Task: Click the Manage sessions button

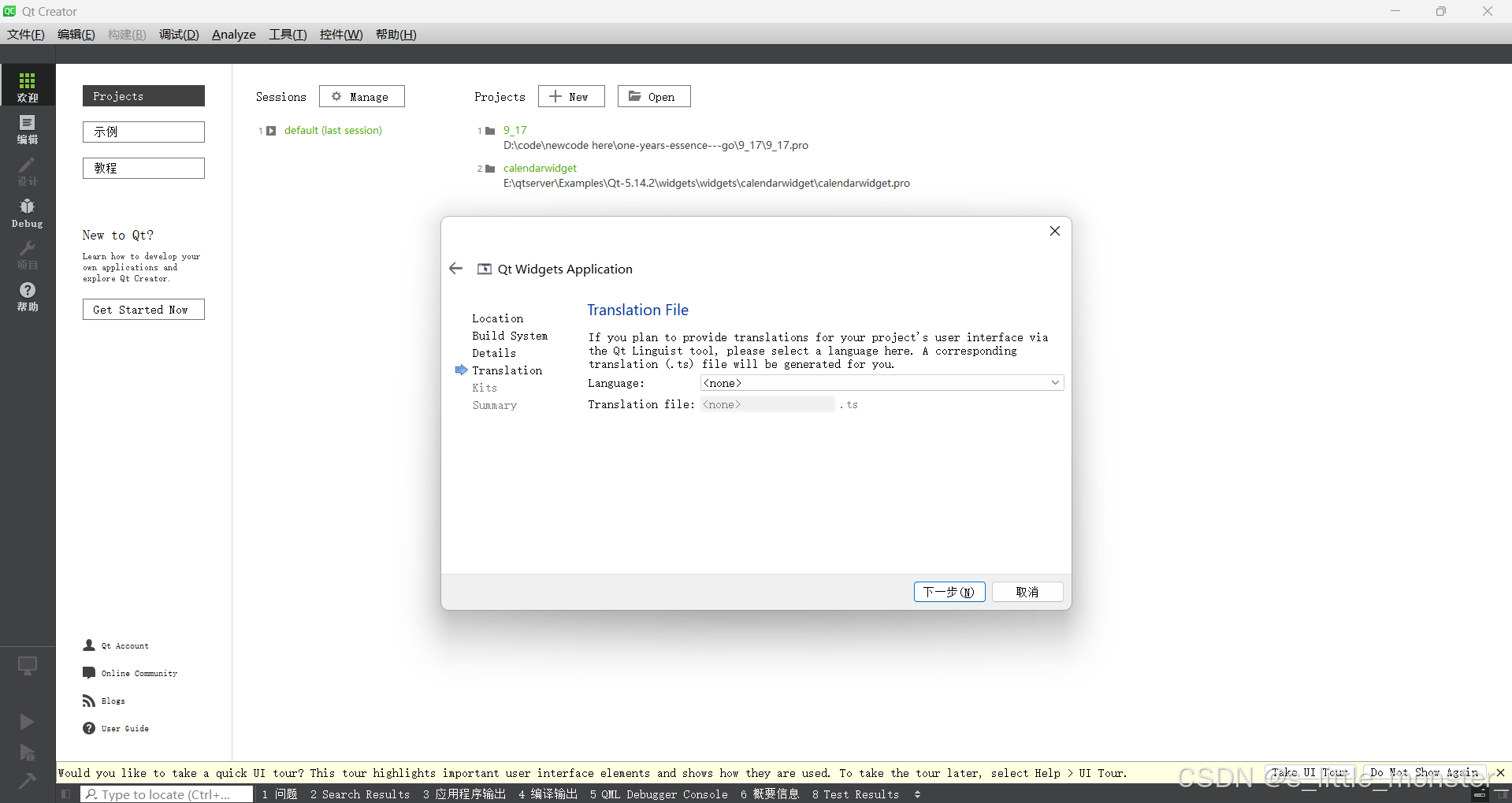Action: point(362,96)
